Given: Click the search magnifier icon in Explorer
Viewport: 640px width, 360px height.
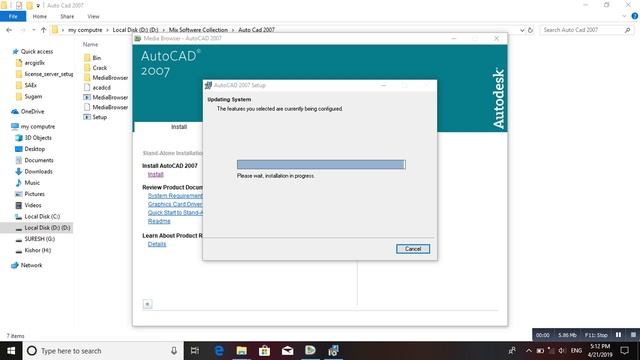Looking at the screenshot, I should click(628, 30).
